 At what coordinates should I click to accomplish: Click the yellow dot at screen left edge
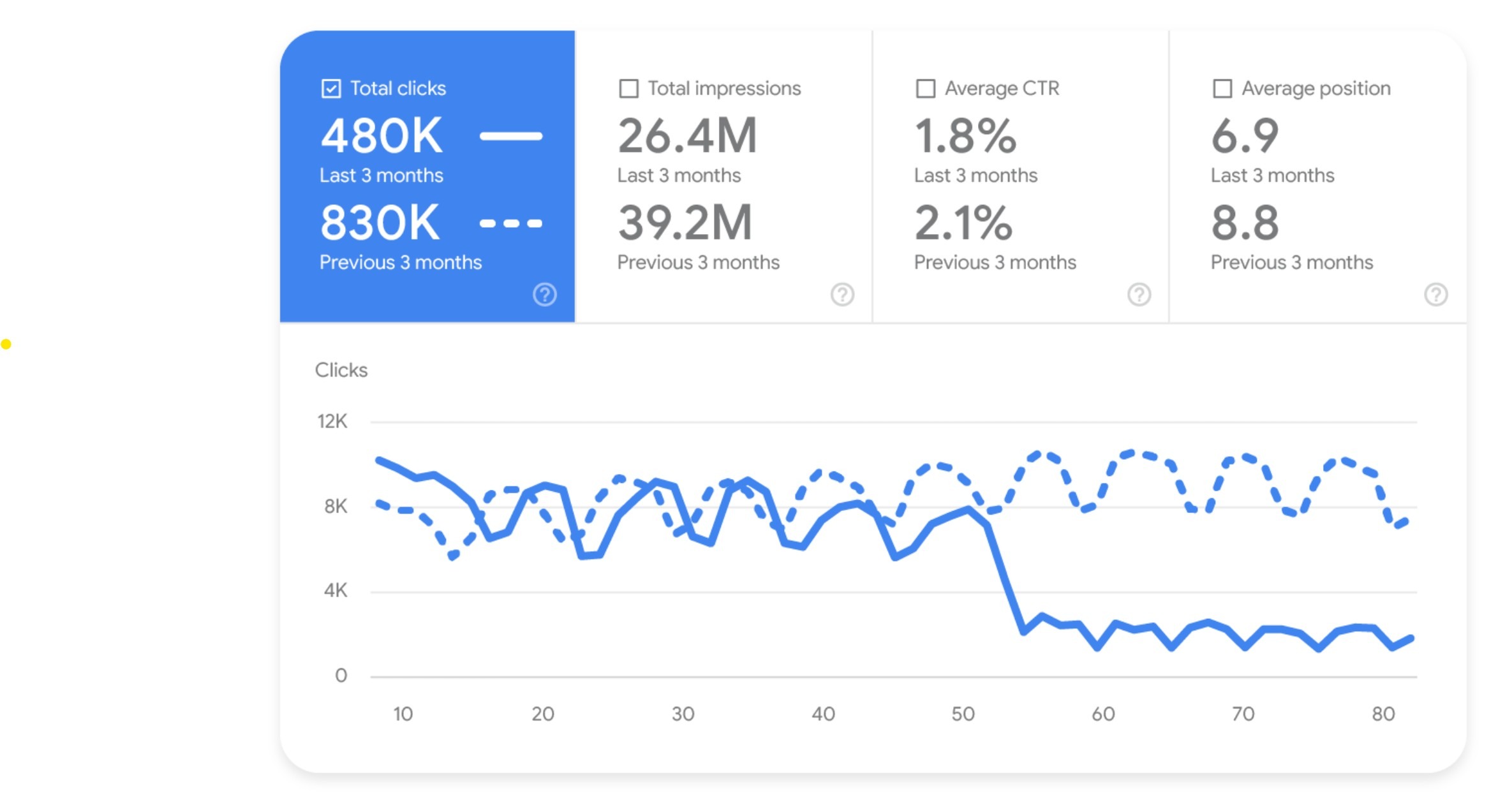[x=6, y=343]
